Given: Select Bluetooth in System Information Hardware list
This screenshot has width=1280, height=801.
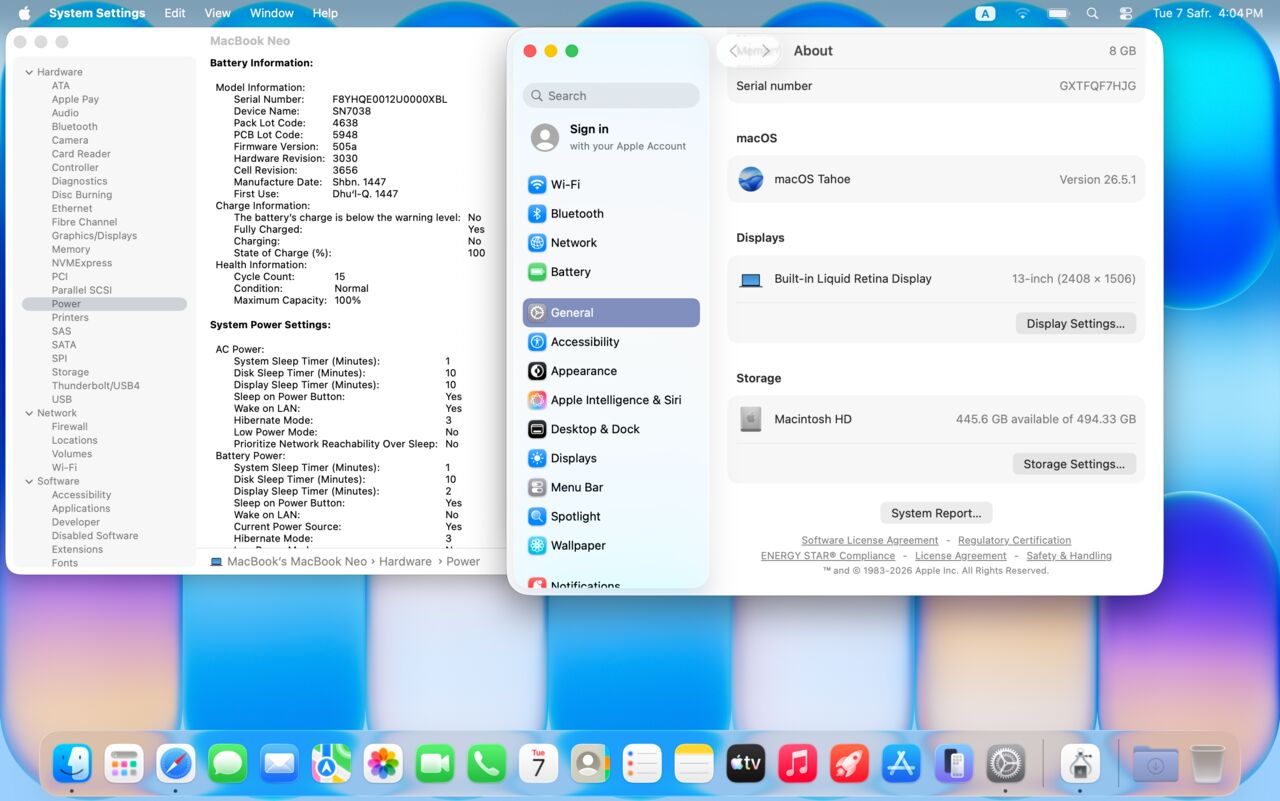Looking at the screenshot, I should point(75,127).
